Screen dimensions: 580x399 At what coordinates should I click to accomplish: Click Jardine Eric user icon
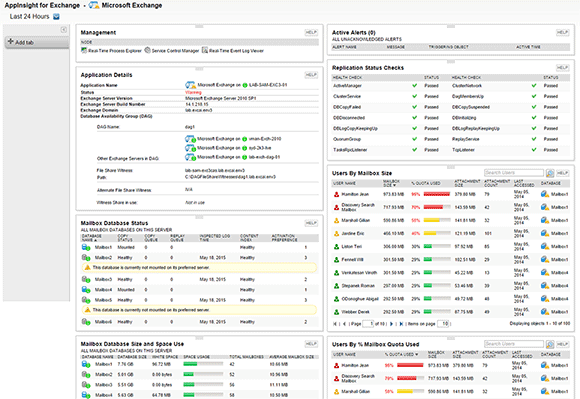pyautogui.click(x=336, y=233)
